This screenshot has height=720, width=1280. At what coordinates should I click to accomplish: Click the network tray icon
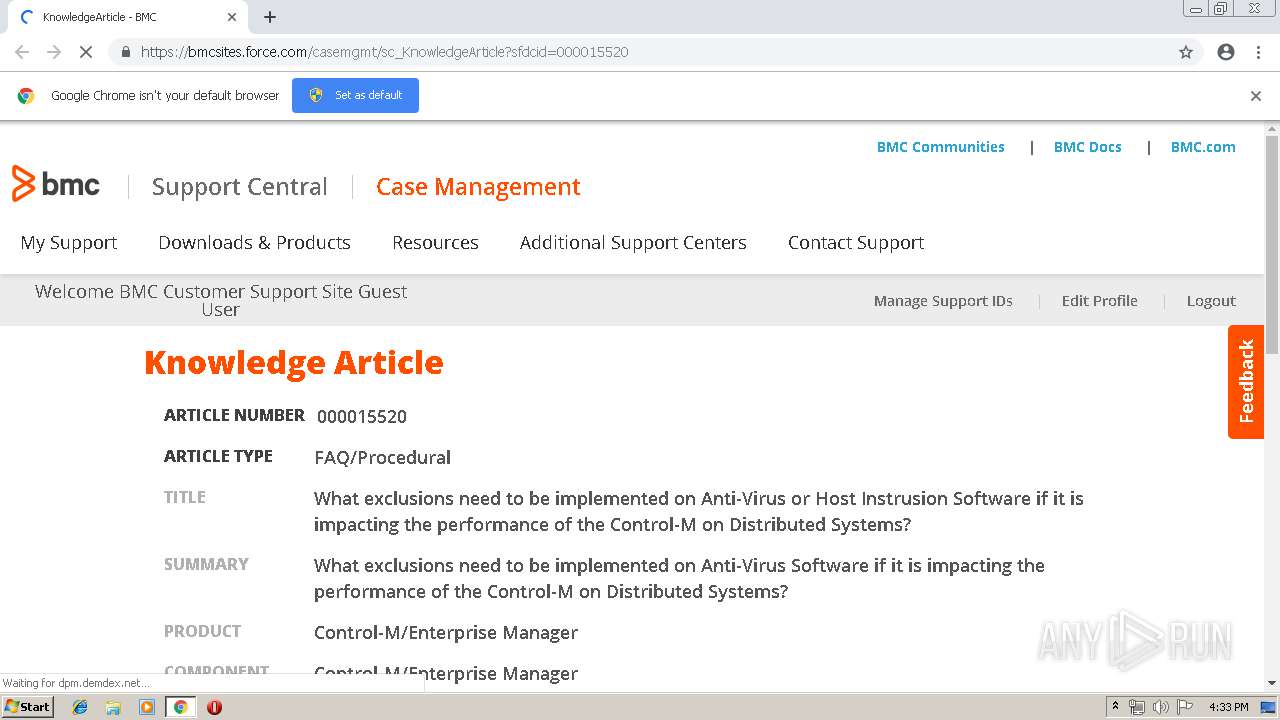point(1137,707)
